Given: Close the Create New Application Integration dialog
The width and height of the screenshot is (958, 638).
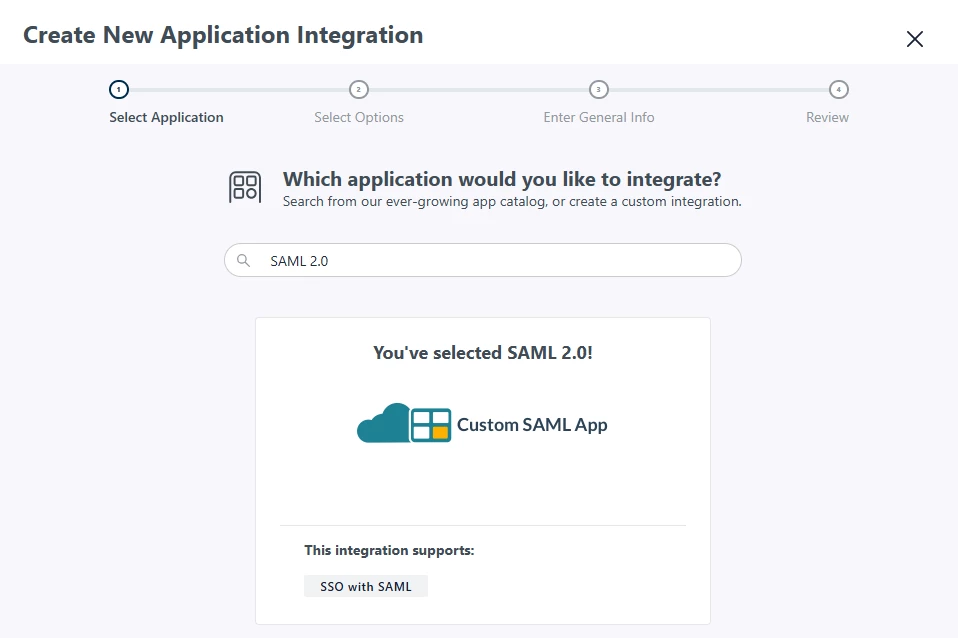Looking at the screenshot, I should point(914,39).
